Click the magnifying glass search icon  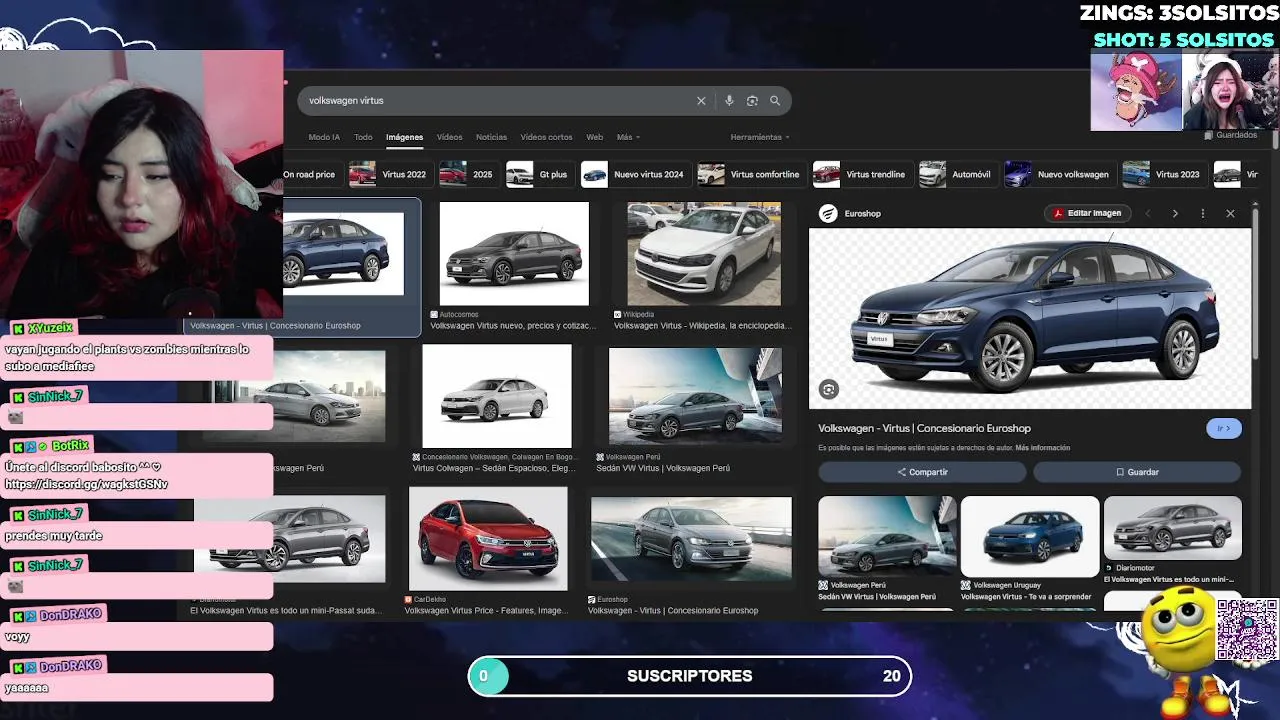[775, 101]
